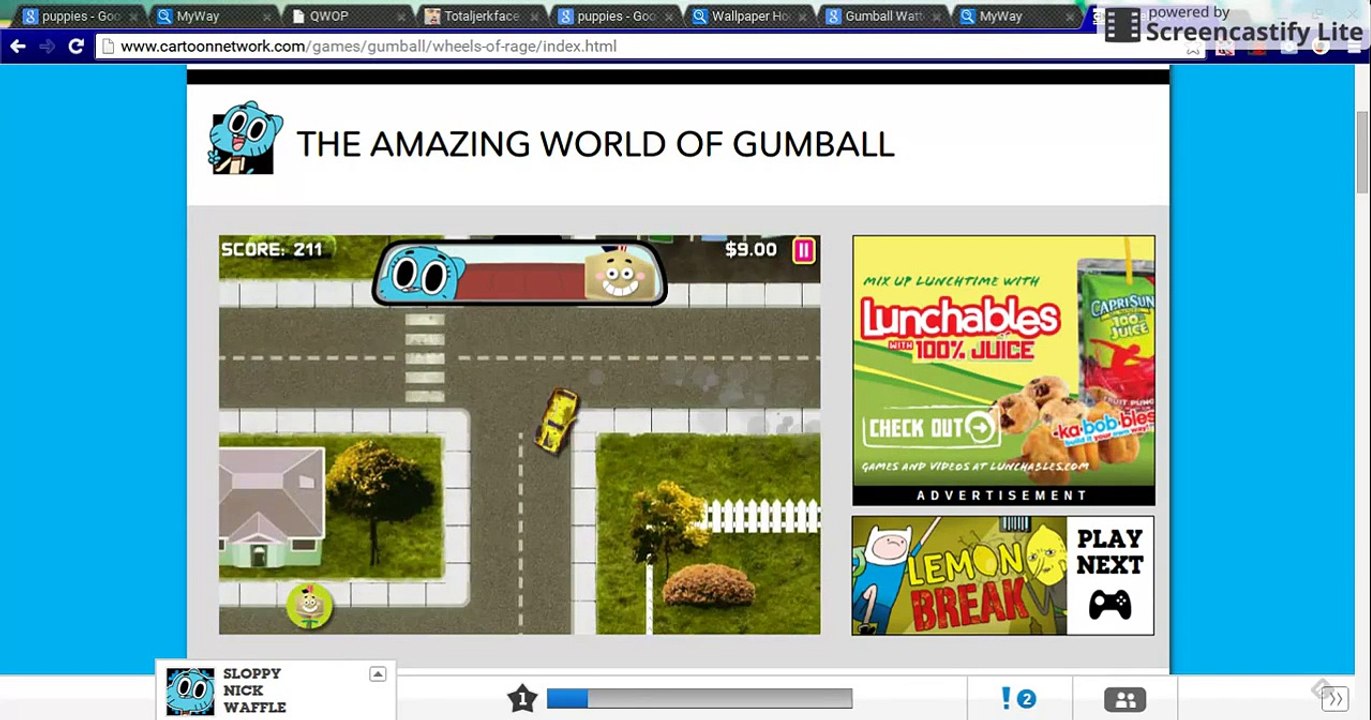1371x720 pixels.
Task: Click the "SCORE: 211" text
Action: click(272, 249)
